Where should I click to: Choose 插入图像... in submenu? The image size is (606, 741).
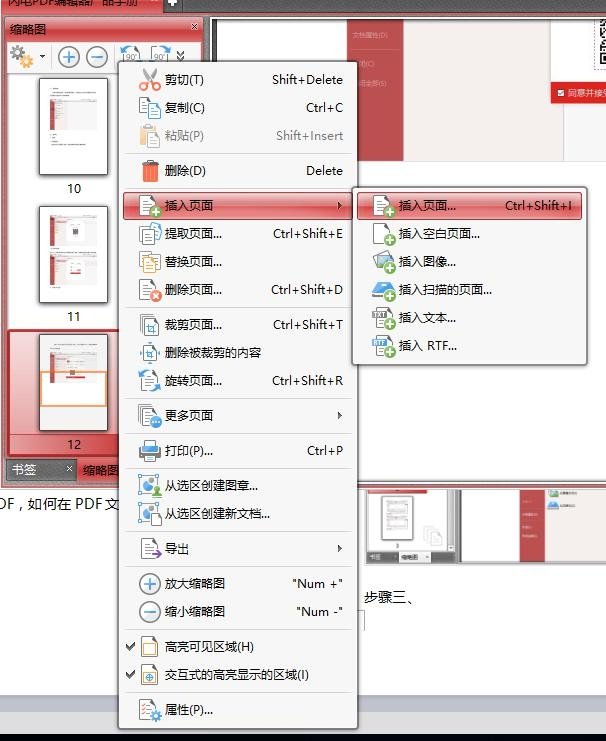469,261
